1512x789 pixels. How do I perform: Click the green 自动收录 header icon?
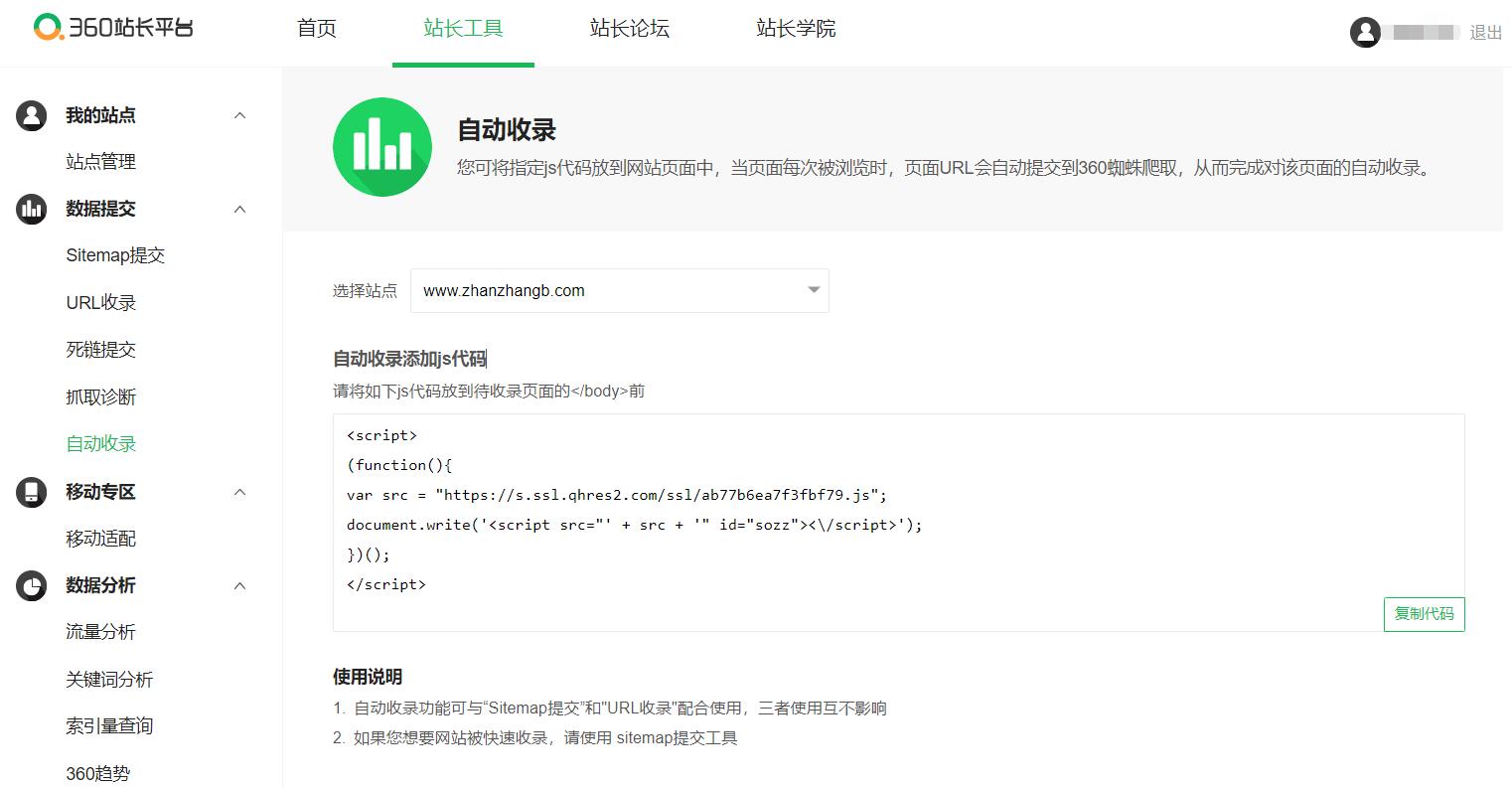[x=382, y=147]
